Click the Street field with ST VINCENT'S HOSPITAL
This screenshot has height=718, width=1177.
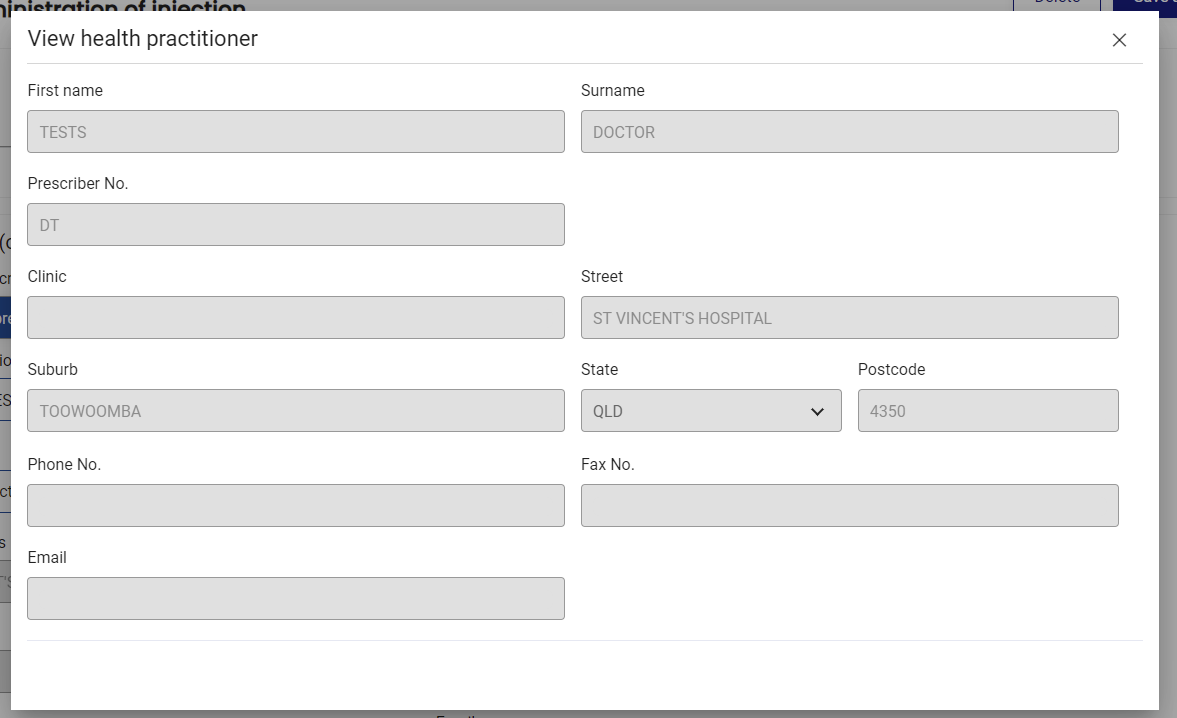pos(850,318)
